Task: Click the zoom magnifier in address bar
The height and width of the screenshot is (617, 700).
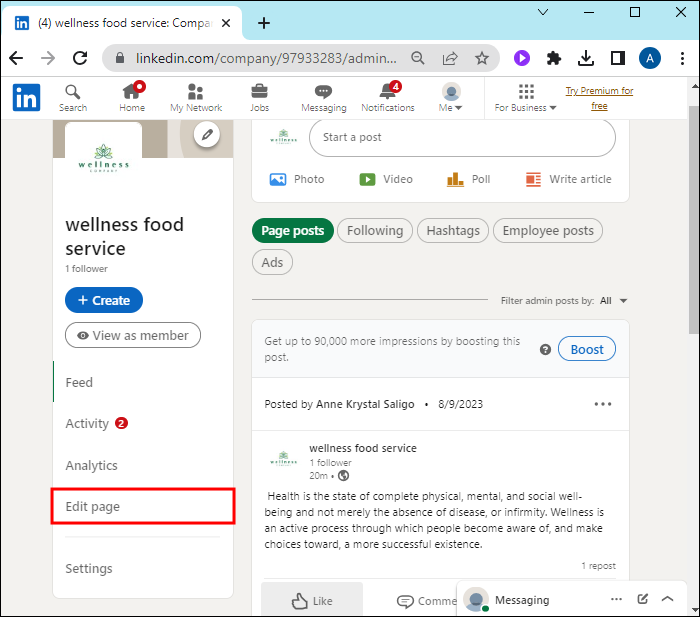Action: click(x=418, y=58)
